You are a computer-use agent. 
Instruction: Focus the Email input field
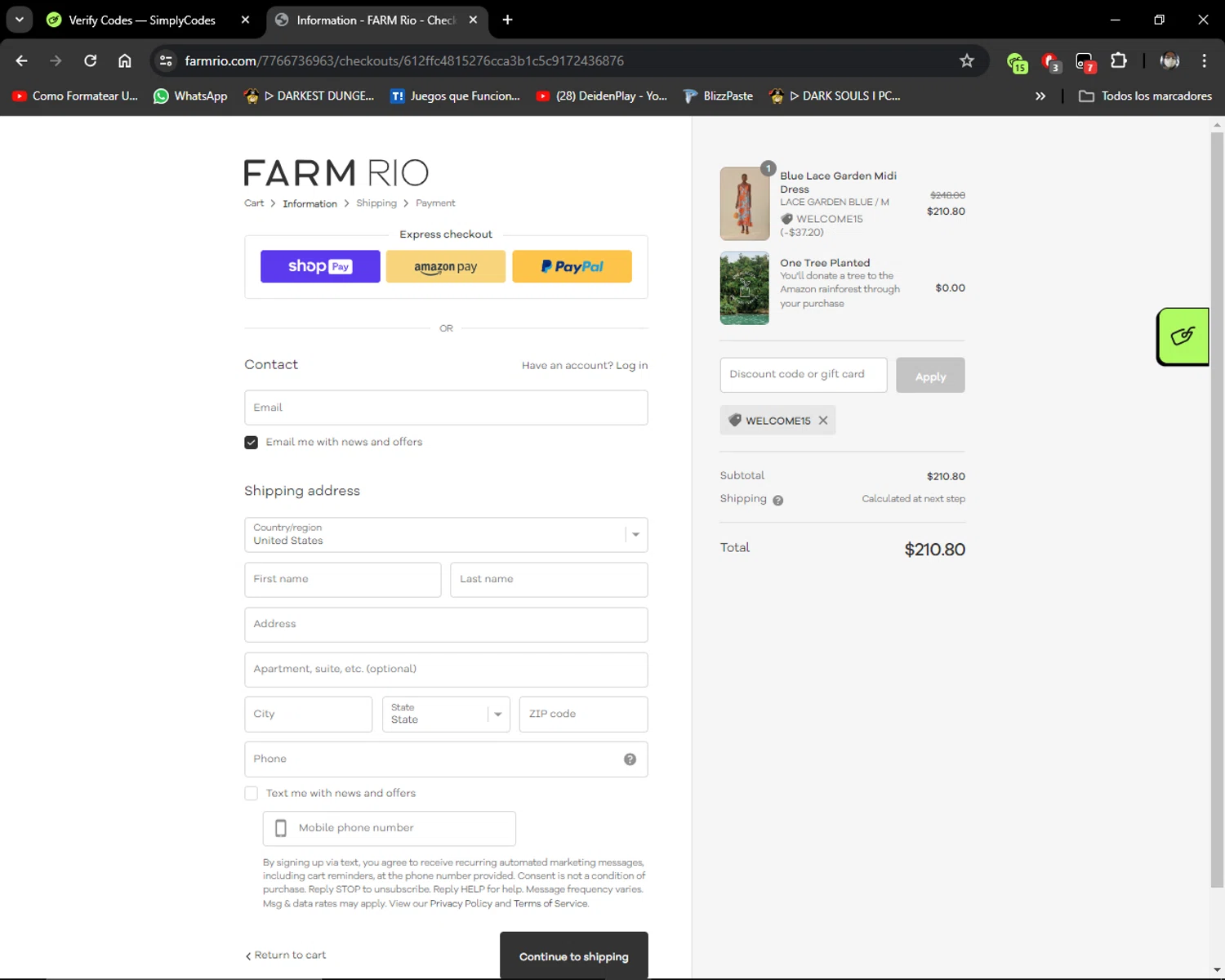(x=446, y=408)
